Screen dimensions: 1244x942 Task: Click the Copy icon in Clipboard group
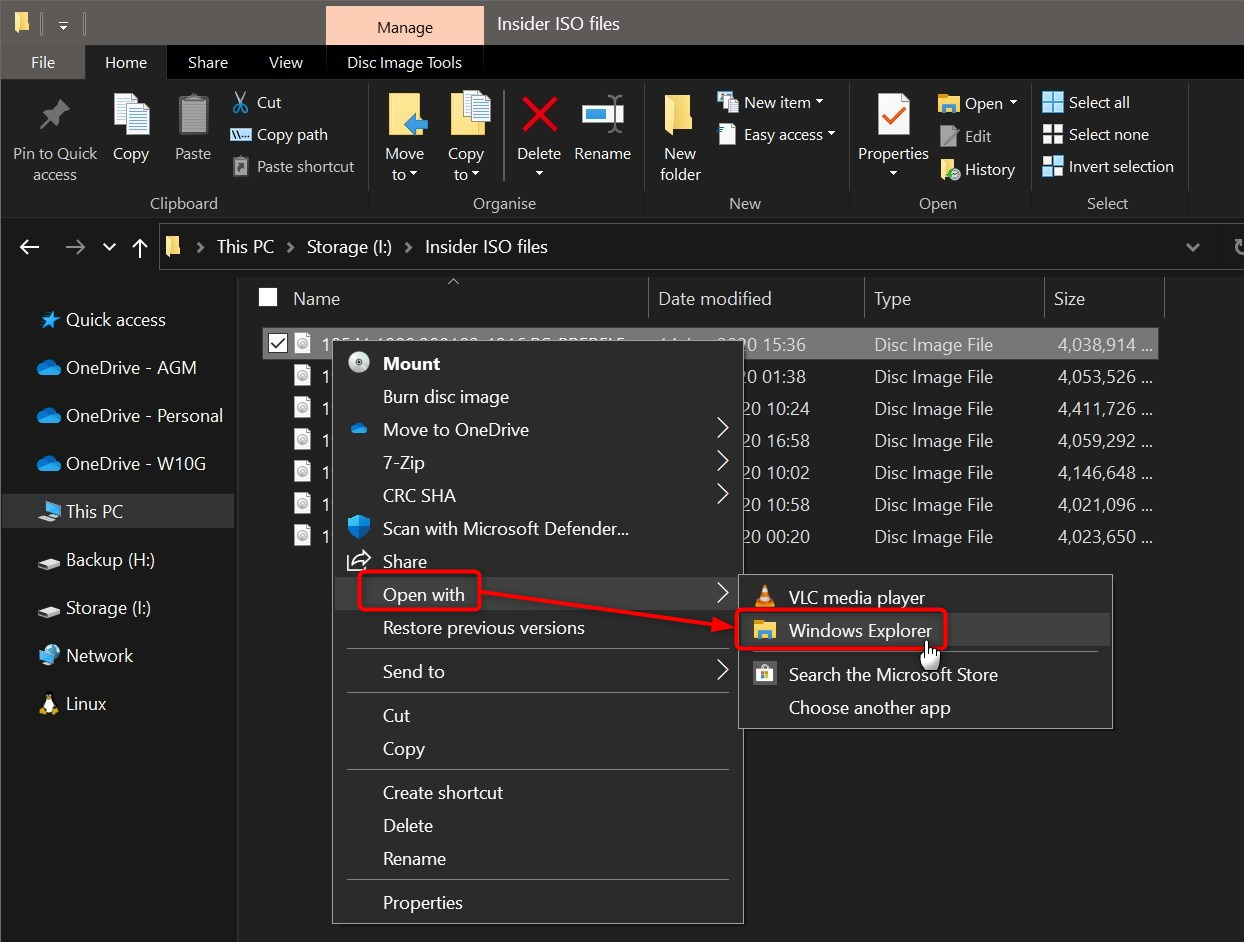coord(131,116)
